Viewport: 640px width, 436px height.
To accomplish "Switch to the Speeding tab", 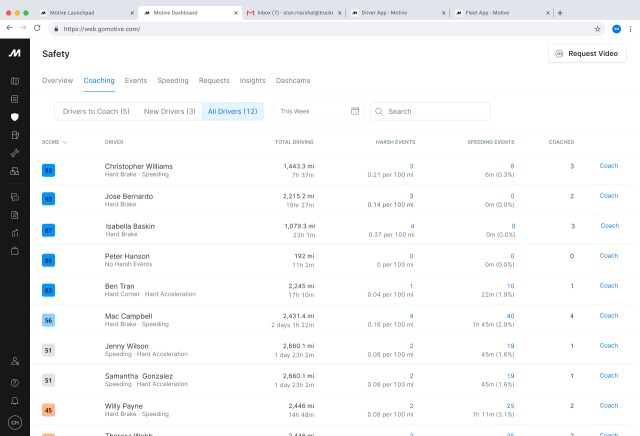I will point(173,80).
